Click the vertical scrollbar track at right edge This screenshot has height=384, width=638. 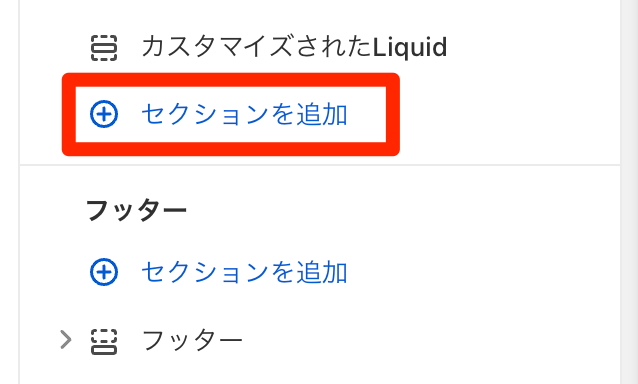pyautogui.click(x=629, y=192)
